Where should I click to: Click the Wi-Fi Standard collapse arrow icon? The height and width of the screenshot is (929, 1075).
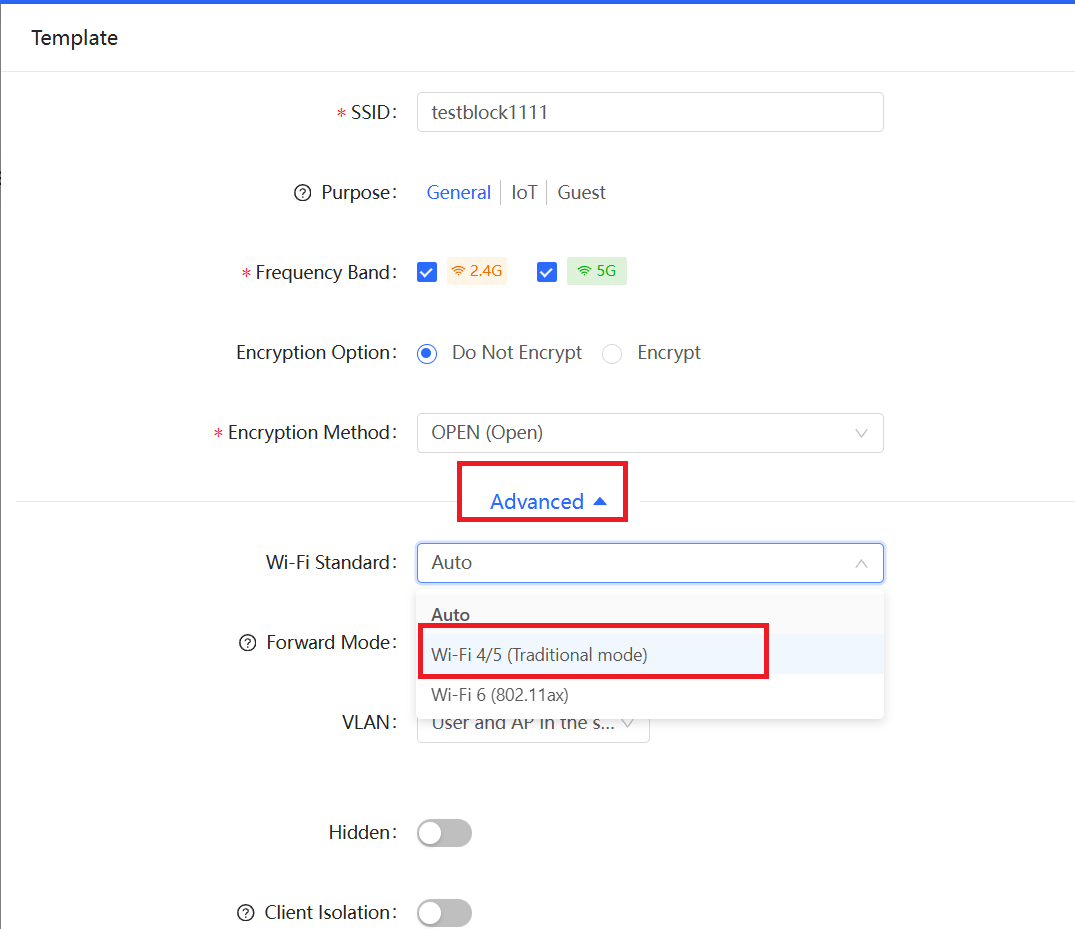(x=861, y=563)
